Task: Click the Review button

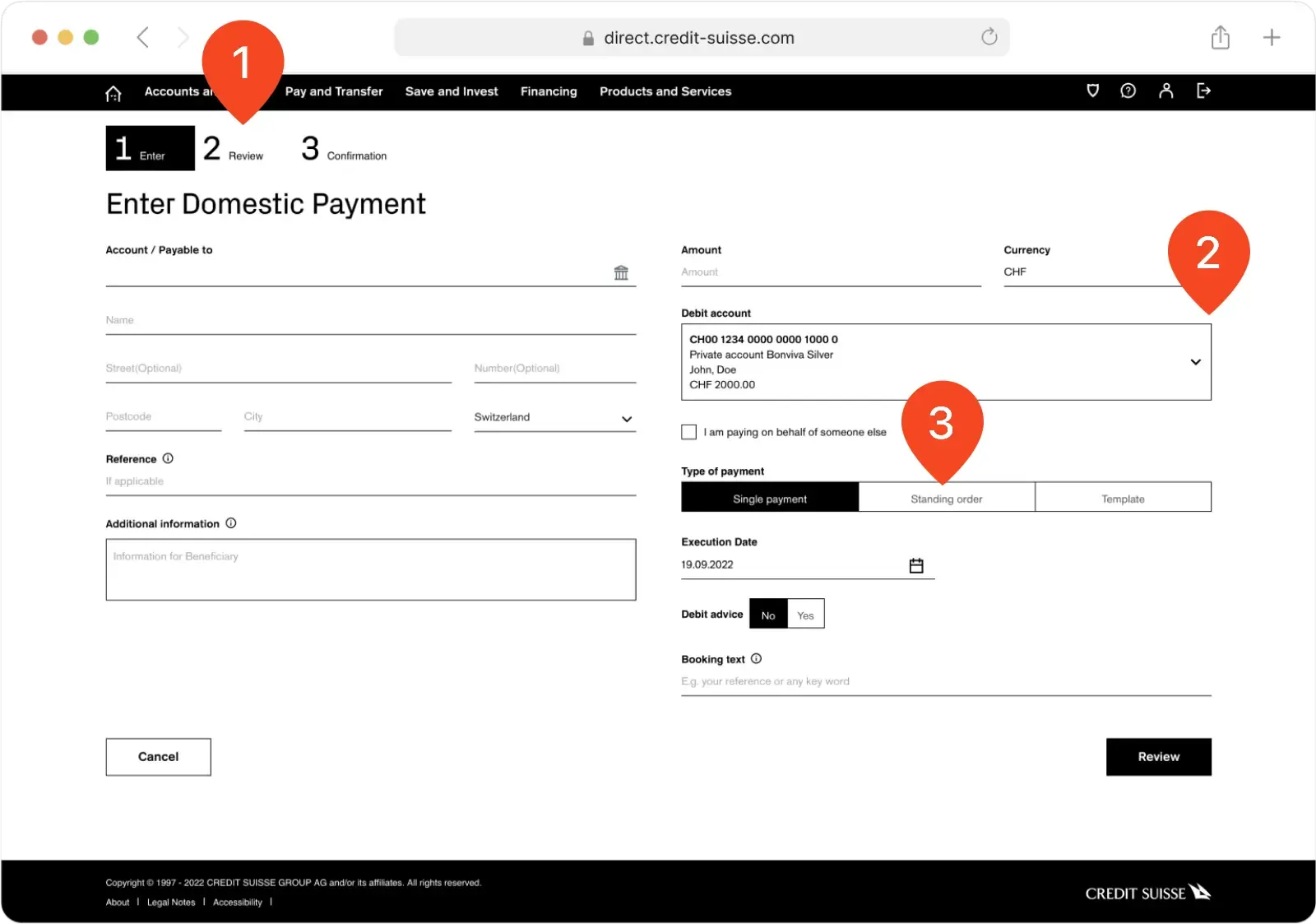Action: [1158, 756]
